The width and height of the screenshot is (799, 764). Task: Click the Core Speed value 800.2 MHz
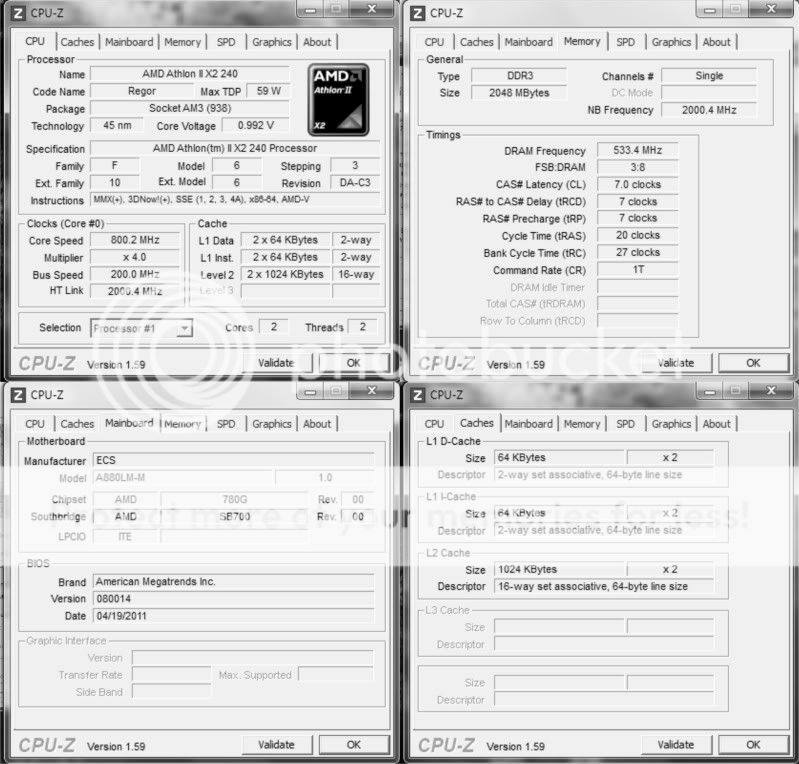[x=135, y=240]
